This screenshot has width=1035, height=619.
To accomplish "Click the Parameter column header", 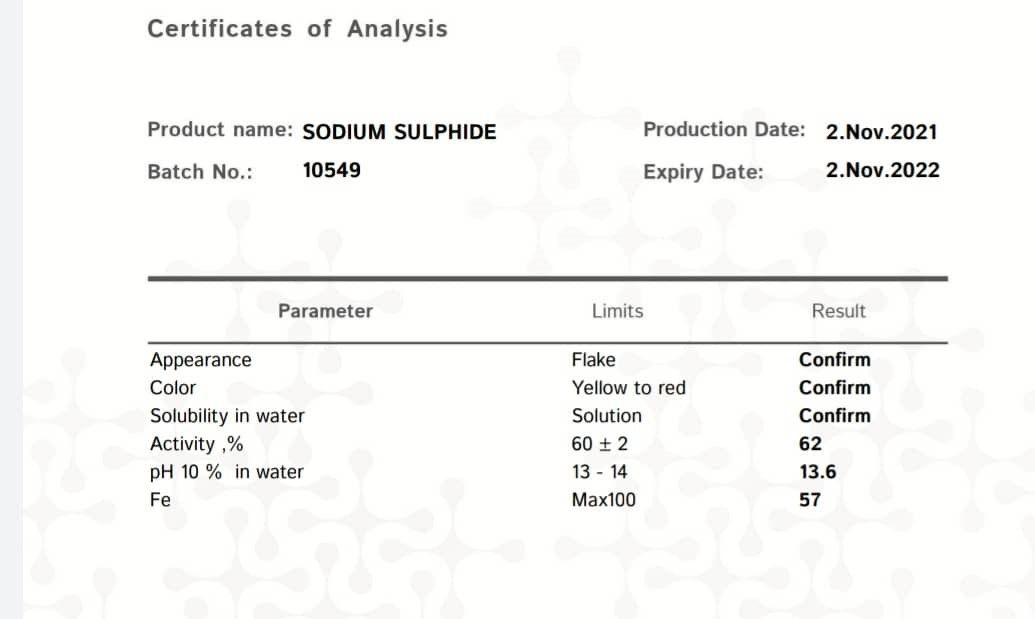I will click(x=325, y=311).
